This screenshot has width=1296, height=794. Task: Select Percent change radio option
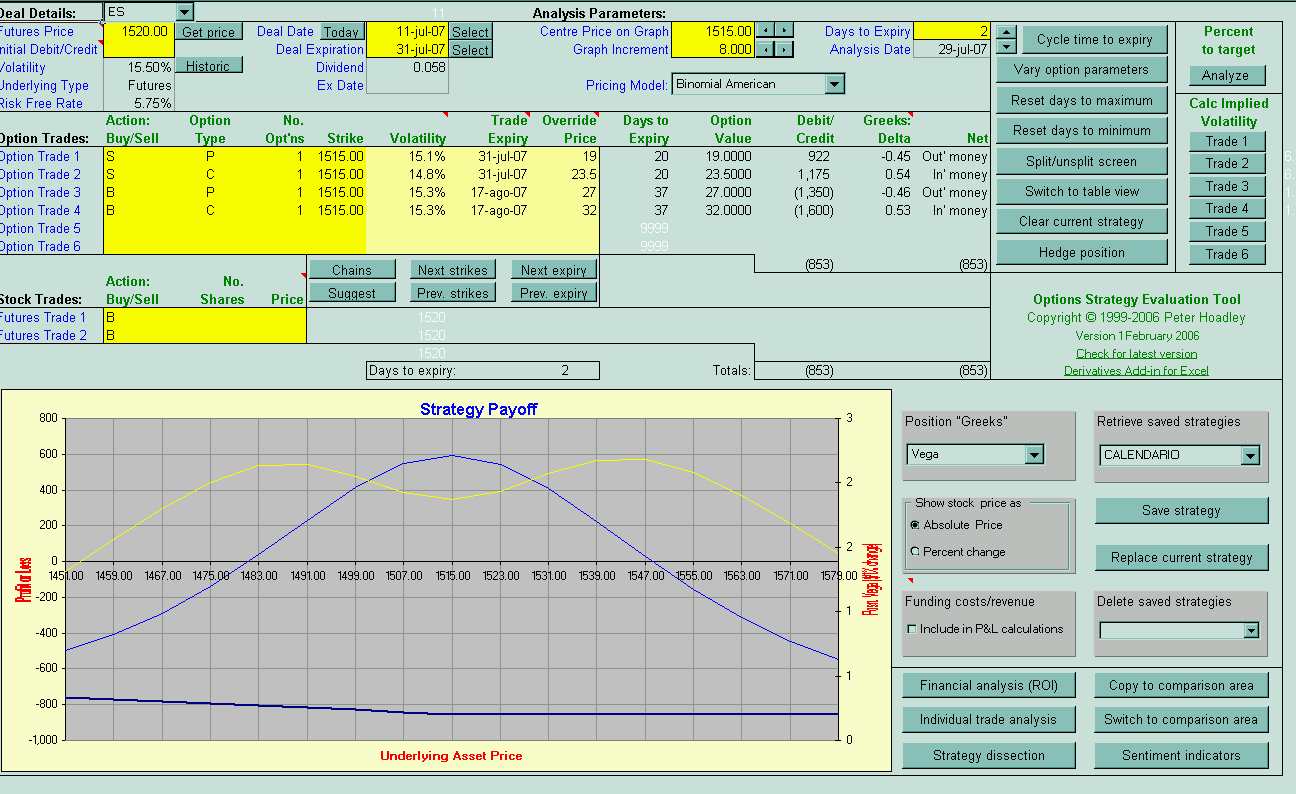coord(915,552)
